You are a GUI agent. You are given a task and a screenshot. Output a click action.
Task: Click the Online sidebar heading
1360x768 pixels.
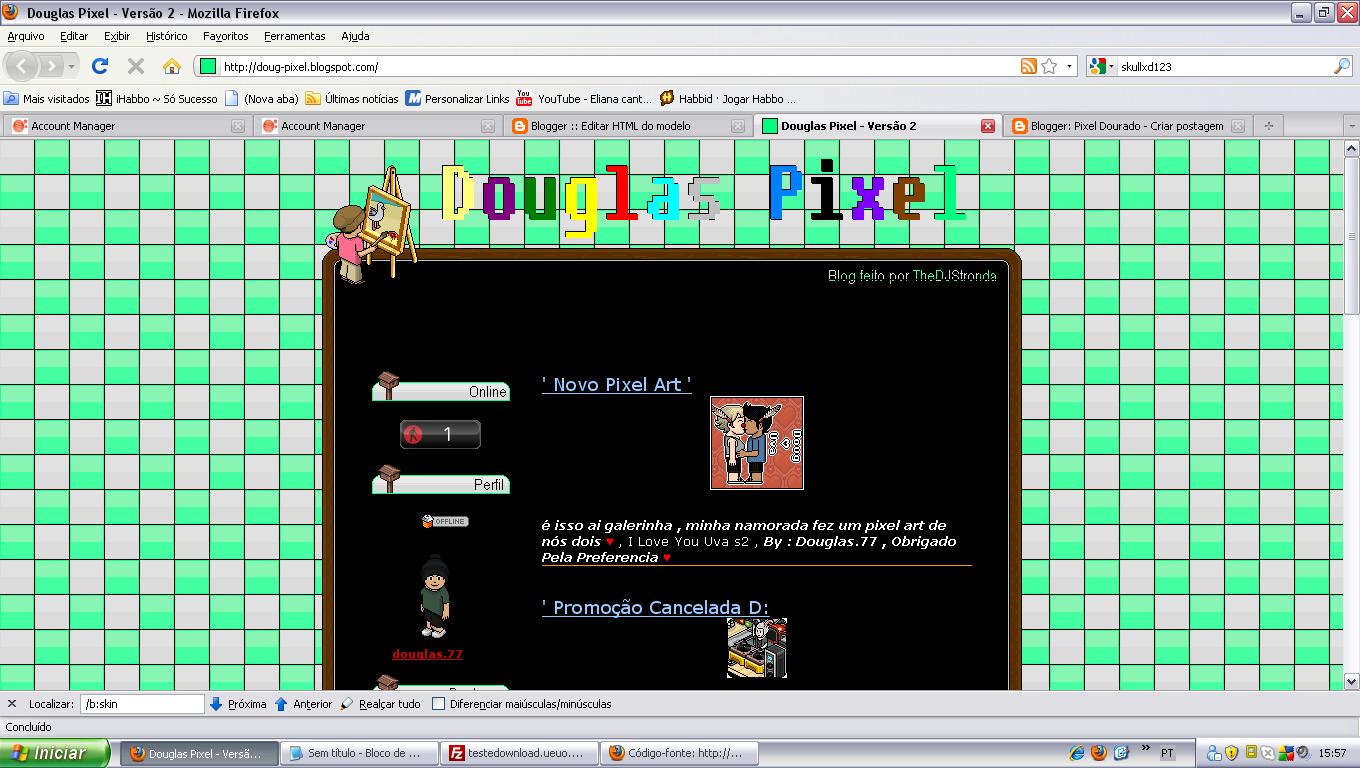coord(441,387)
